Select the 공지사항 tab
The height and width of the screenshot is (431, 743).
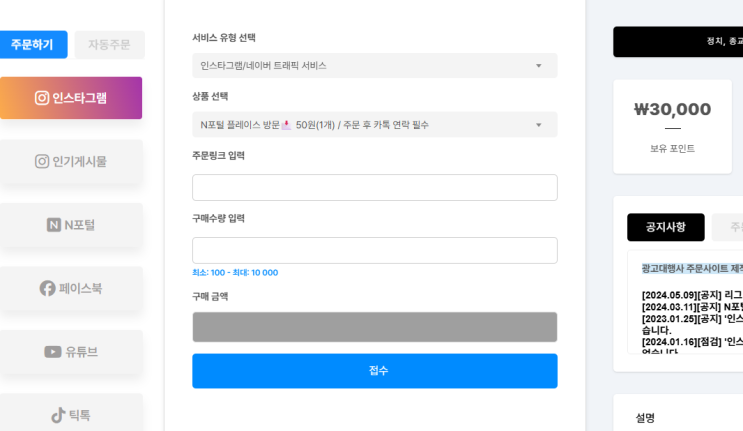665,227
